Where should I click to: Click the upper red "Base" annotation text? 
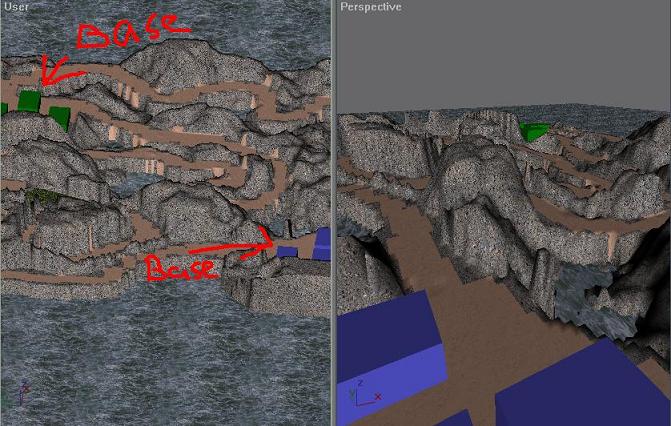tap(130, 33)
